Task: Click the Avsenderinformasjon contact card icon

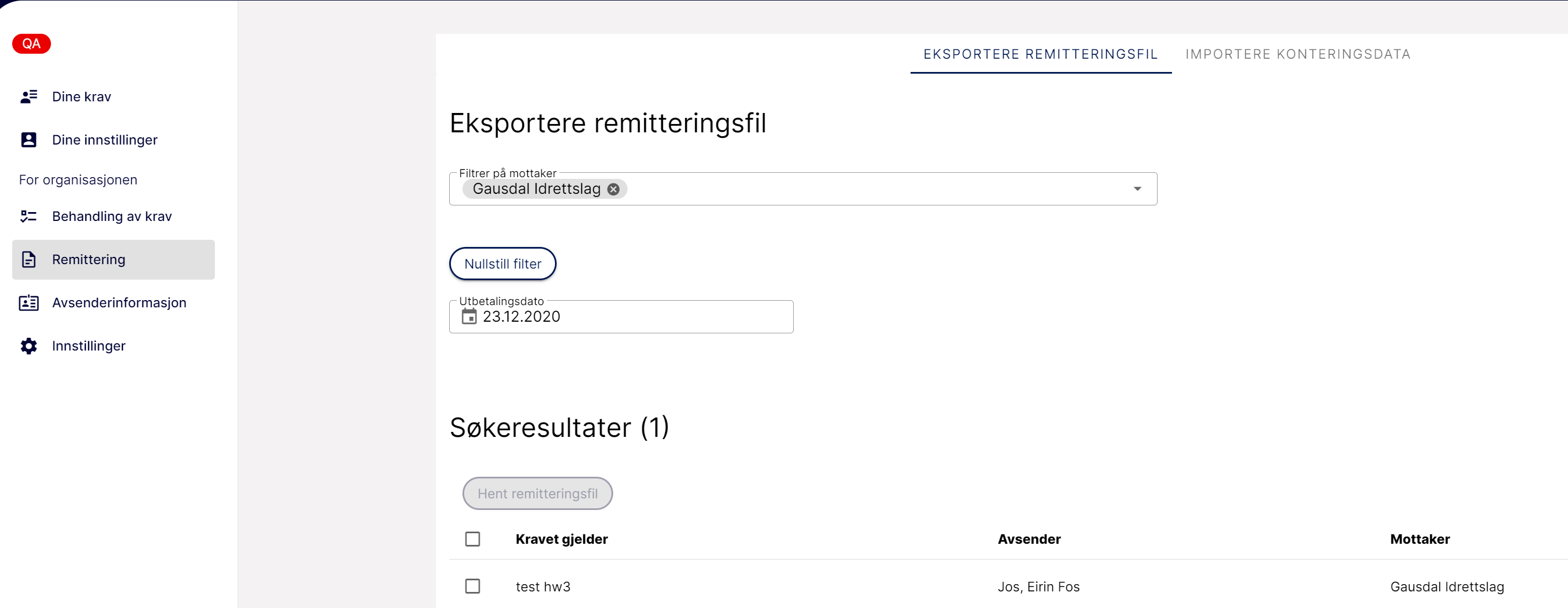Action: coord(29,302)
